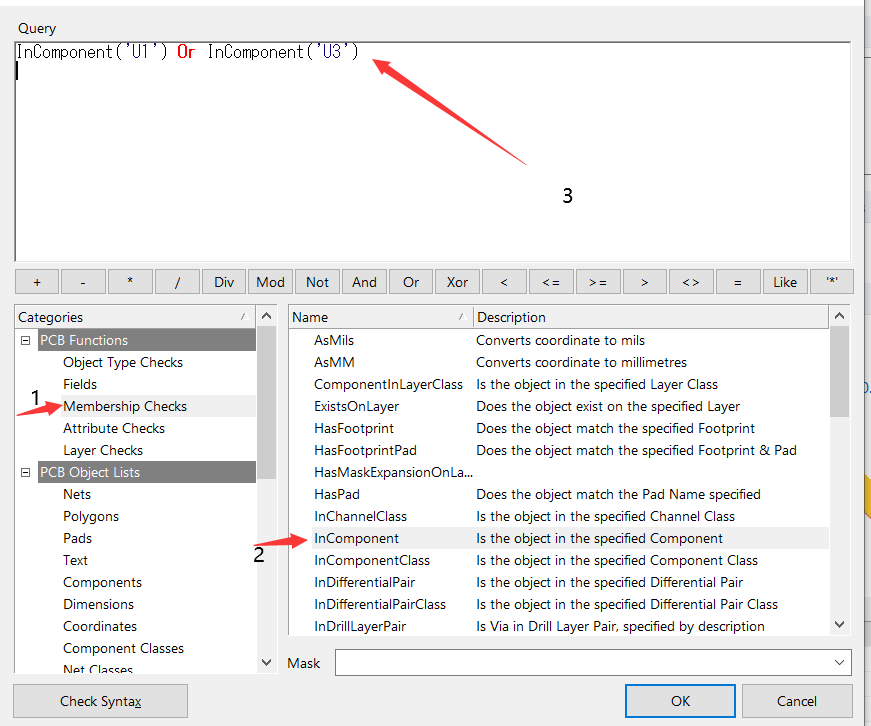871x726 pixels.
Task: Click the '*' wildcard operator button
Action: [x=832, y=281]
